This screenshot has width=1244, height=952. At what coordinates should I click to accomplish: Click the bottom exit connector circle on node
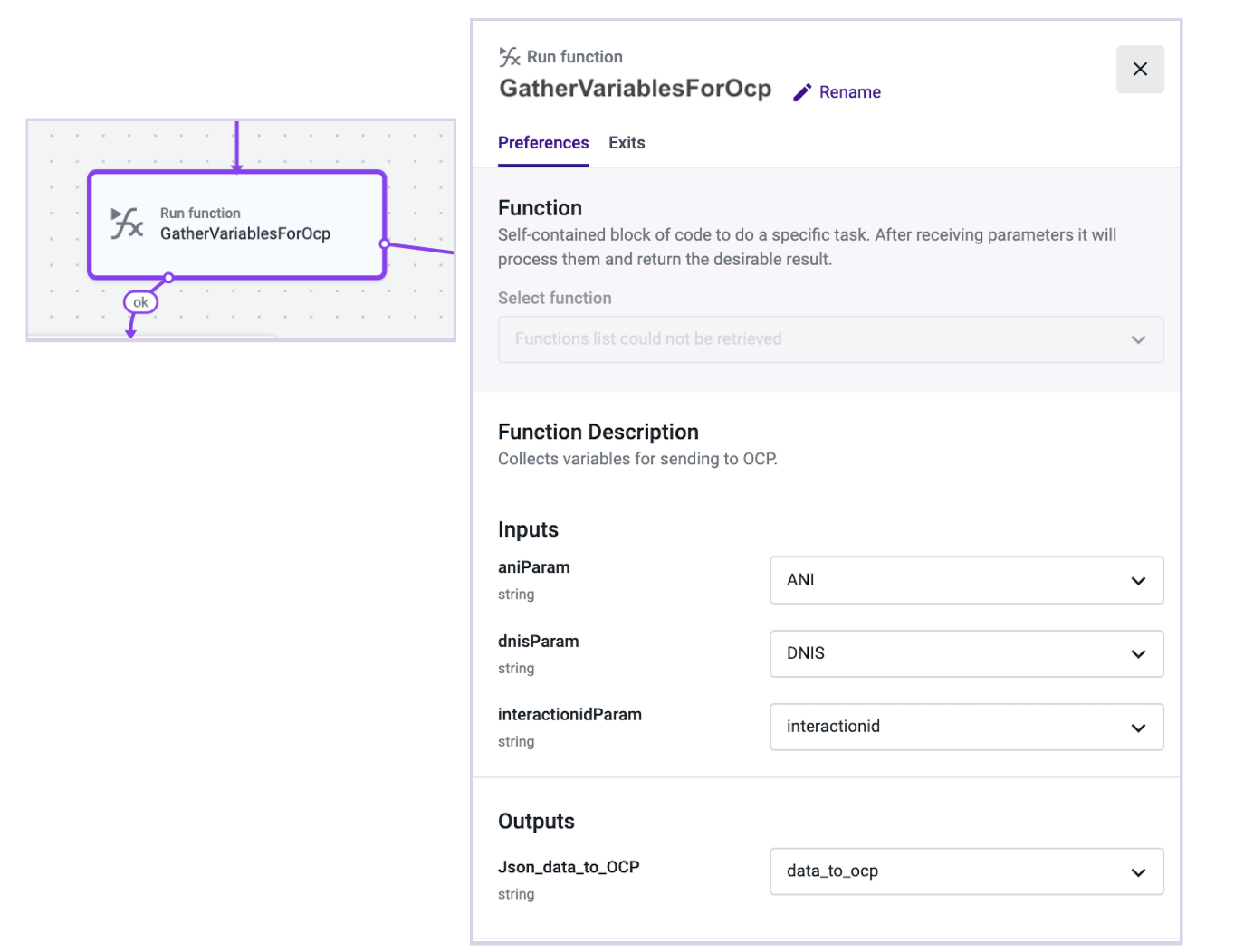(x=168, y=278)
